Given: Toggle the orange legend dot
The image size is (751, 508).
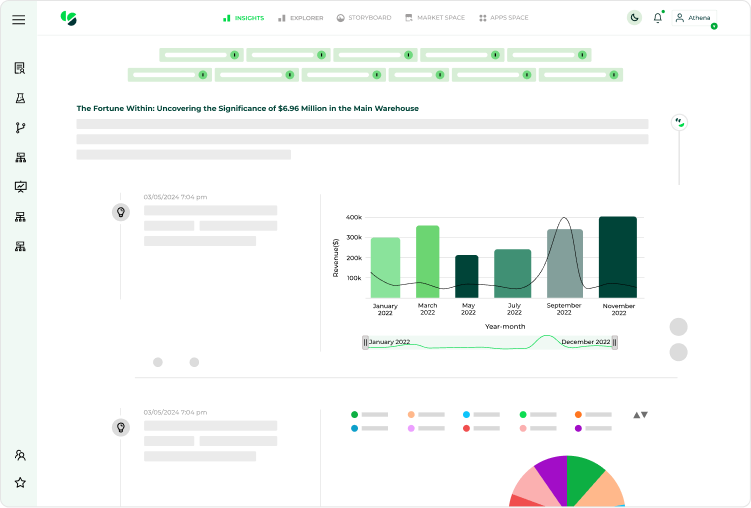Looking at the screenshot, I should pos(578,415).
